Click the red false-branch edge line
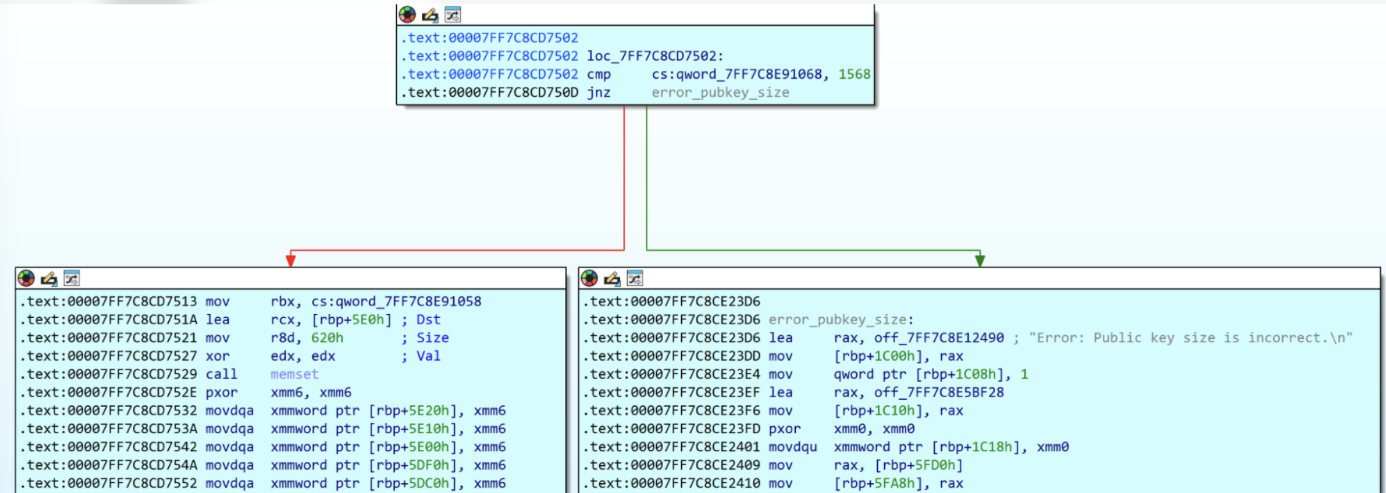The image size is (1386, 493). pyautogui.click(x=624, y=180)
